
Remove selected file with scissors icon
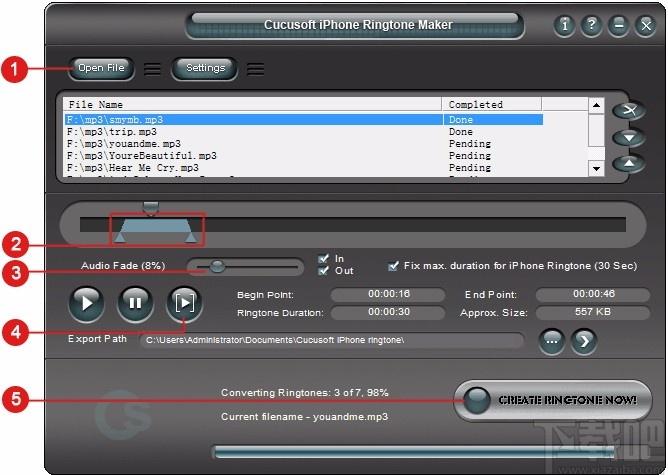tap(627, 110)
